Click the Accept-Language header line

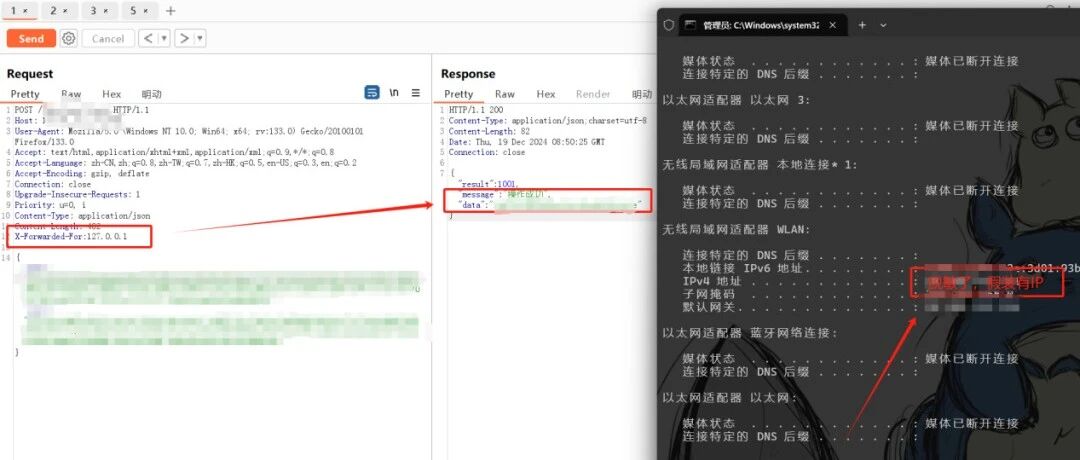pos(185,163)
